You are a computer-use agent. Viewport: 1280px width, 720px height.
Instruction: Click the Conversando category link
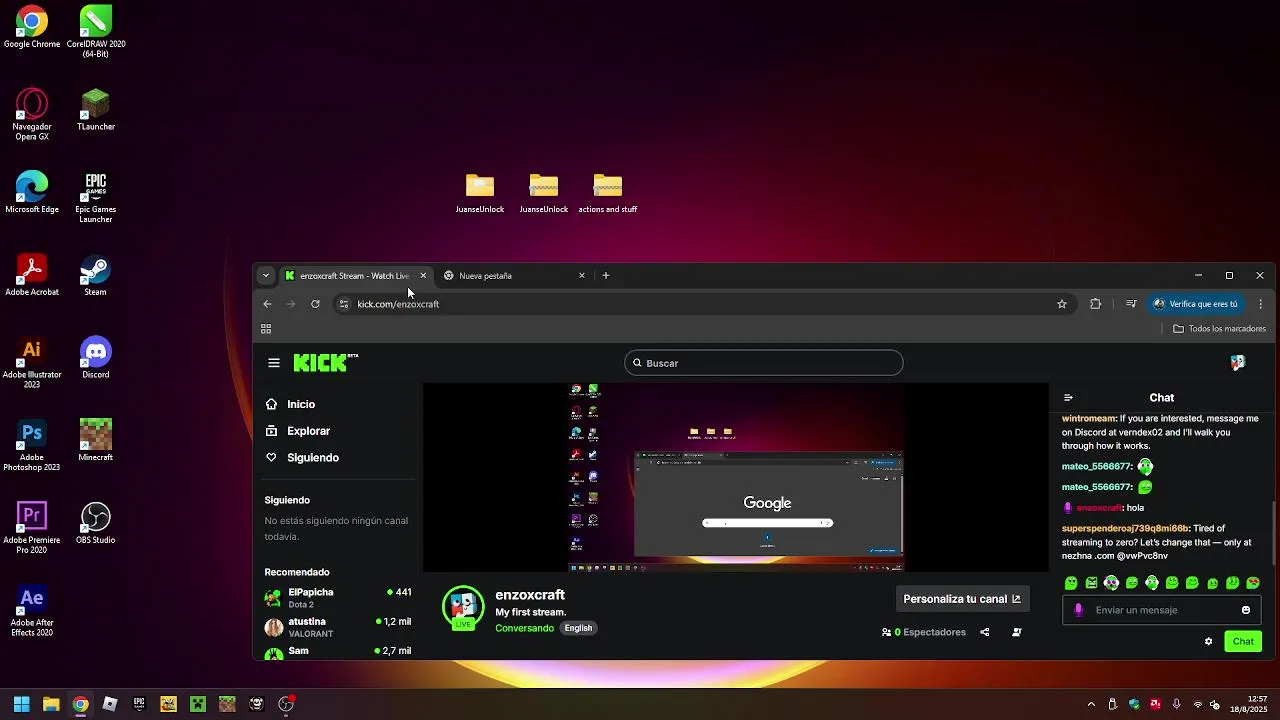tap(524, 628)
